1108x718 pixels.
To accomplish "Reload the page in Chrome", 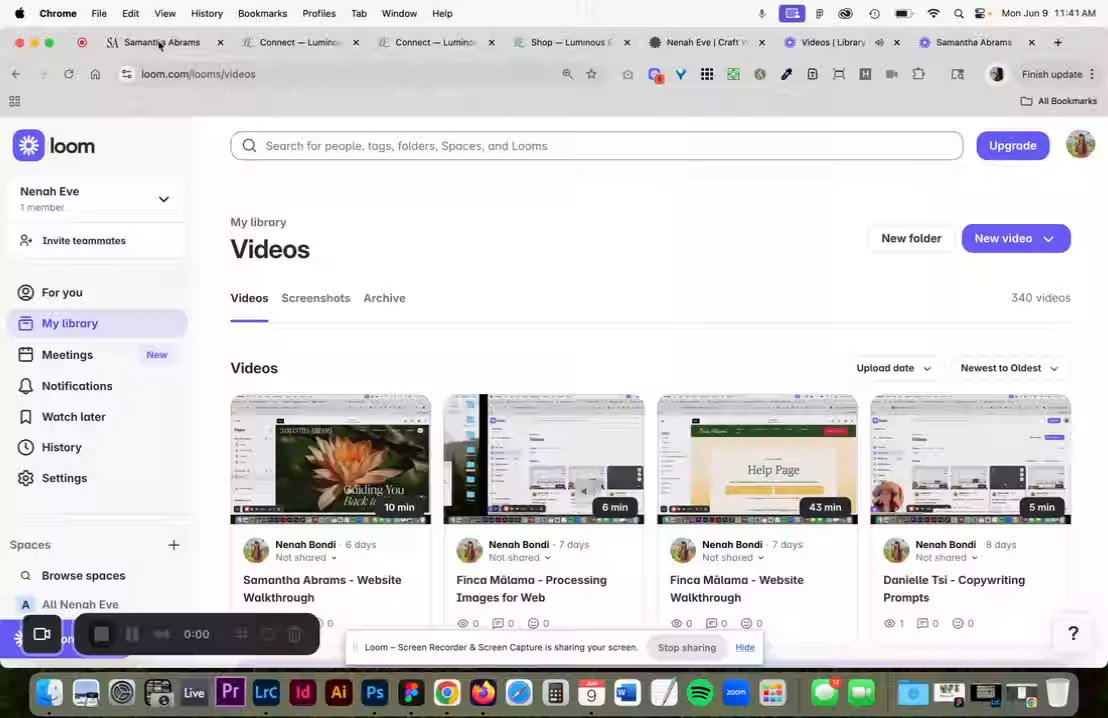I will tap(69, 74).
